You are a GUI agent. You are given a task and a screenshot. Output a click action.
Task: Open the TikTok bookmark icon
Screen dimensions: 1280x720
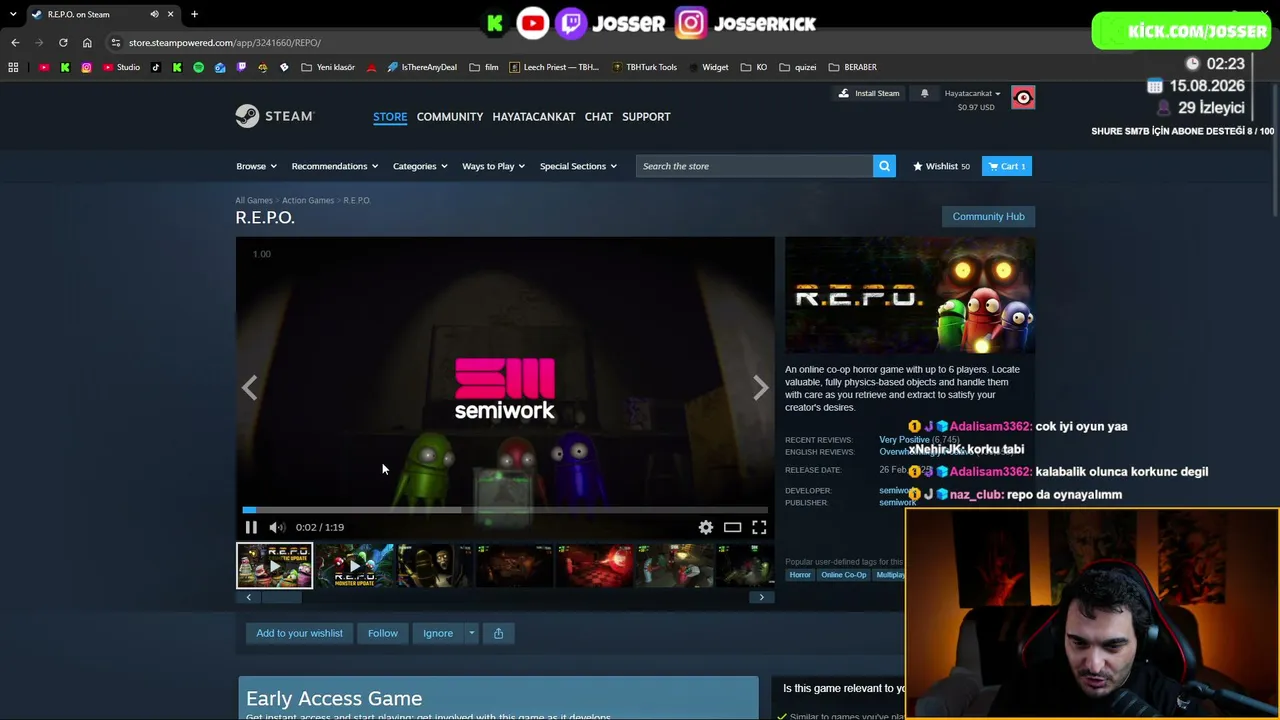156,67
